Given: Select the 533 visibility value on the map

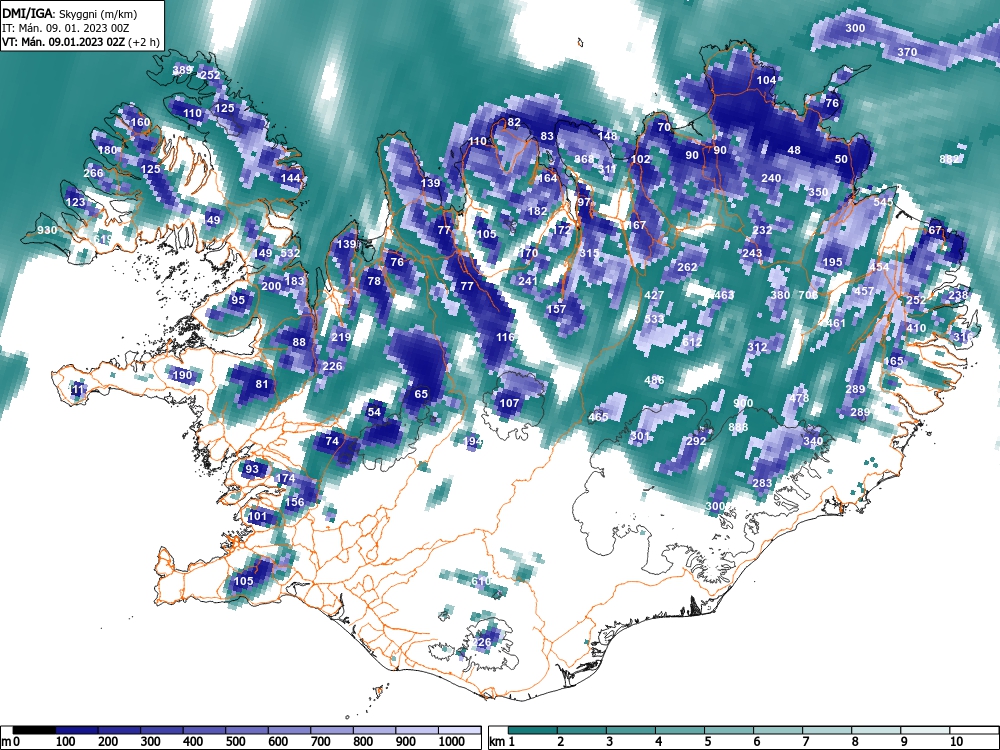Looking at the screenshot, I should [x=654, y=320].
